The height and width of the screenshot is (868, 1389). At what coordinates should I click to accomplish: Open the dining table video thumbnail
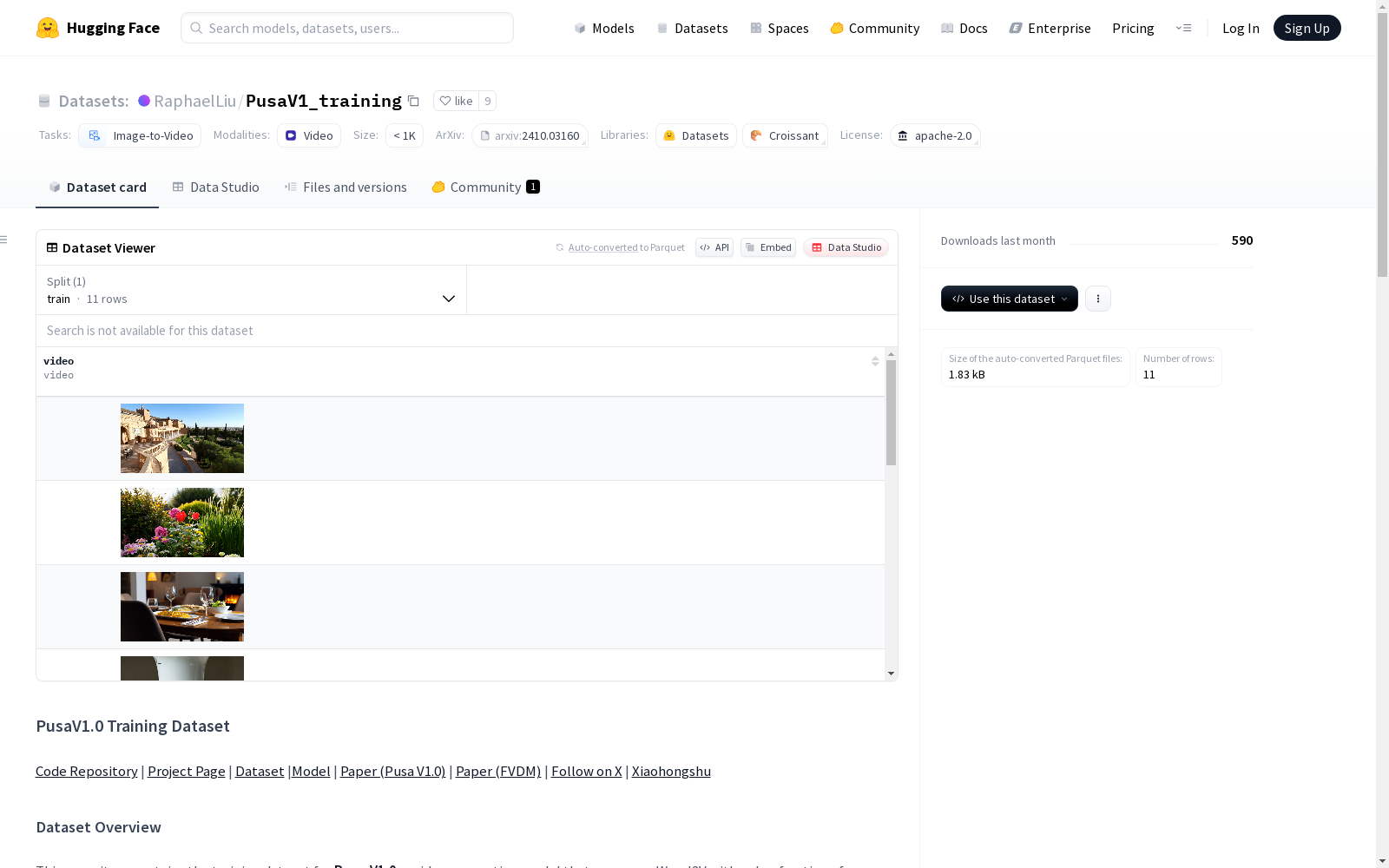(x=182, y=607)
